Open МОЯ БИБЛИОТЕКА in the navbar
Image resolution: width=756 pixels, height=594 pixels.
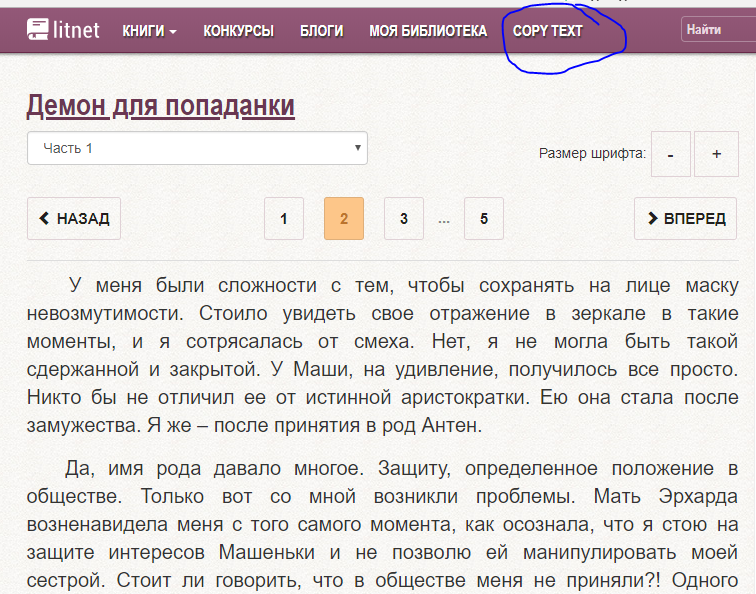428,31
